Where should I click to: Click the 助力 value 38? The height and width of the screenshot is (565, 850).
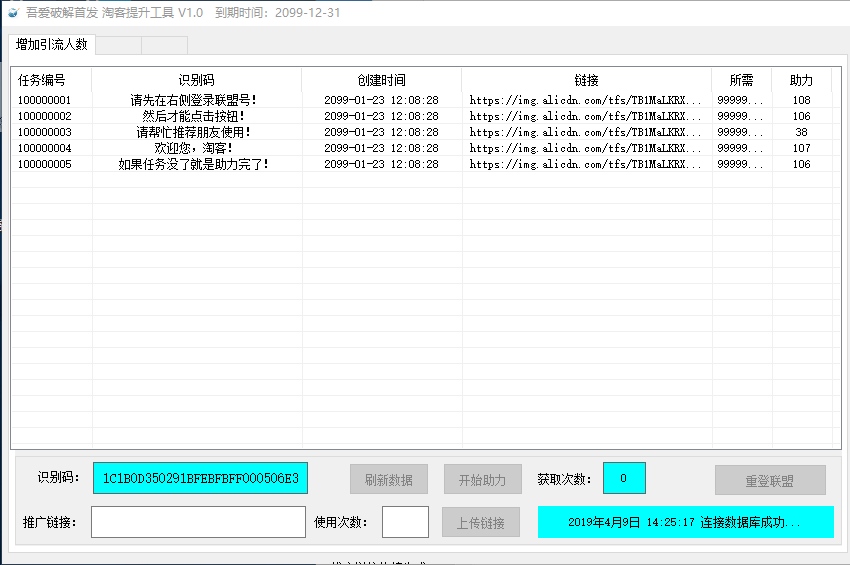coord(801,132)
